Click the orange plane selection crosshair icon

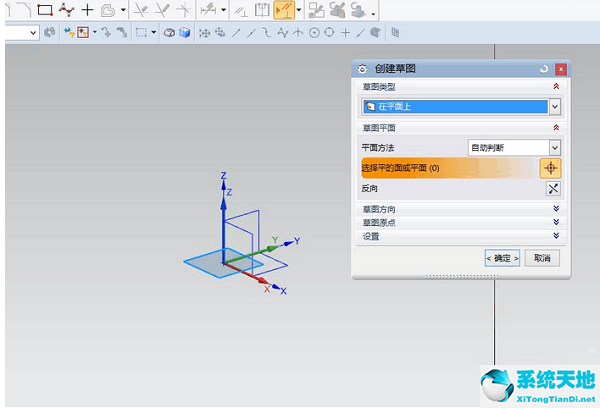tap(551, 168)
